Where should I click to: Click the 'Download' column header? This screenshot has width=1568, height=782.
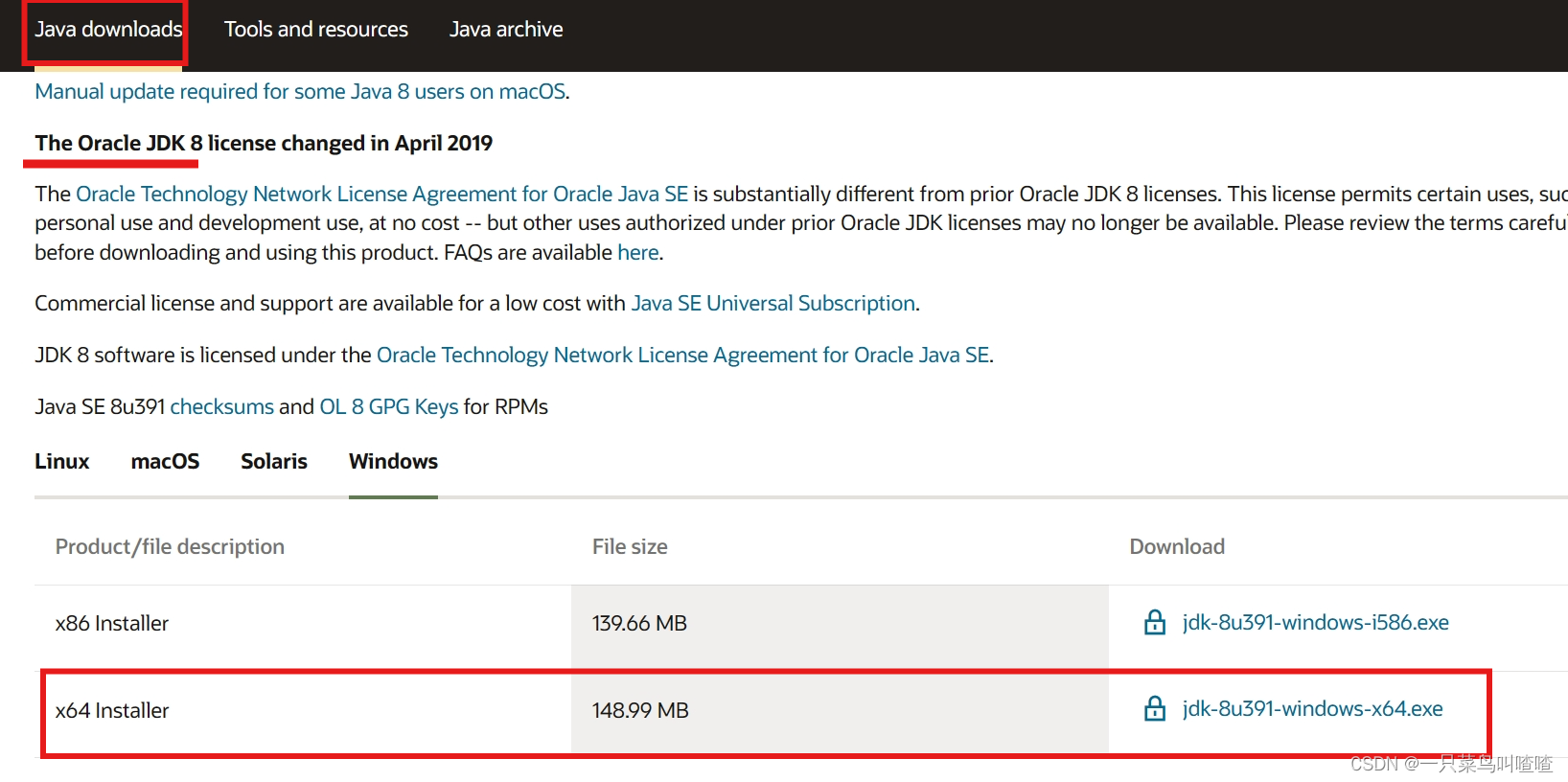(x=1177, y=546)
